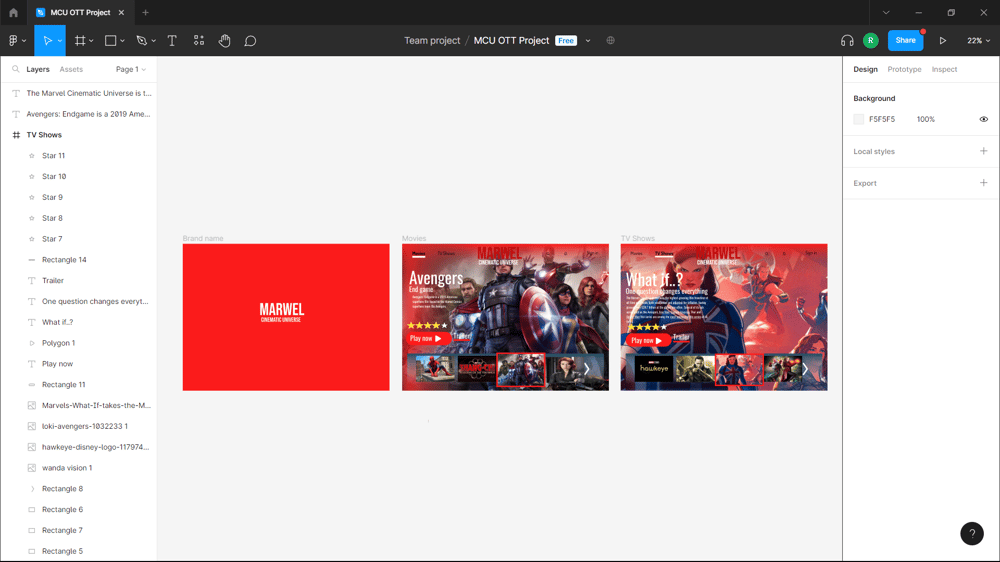Open Move tool options dropdown arrow
Screen dimensions: 1000x562
(60, 41)
